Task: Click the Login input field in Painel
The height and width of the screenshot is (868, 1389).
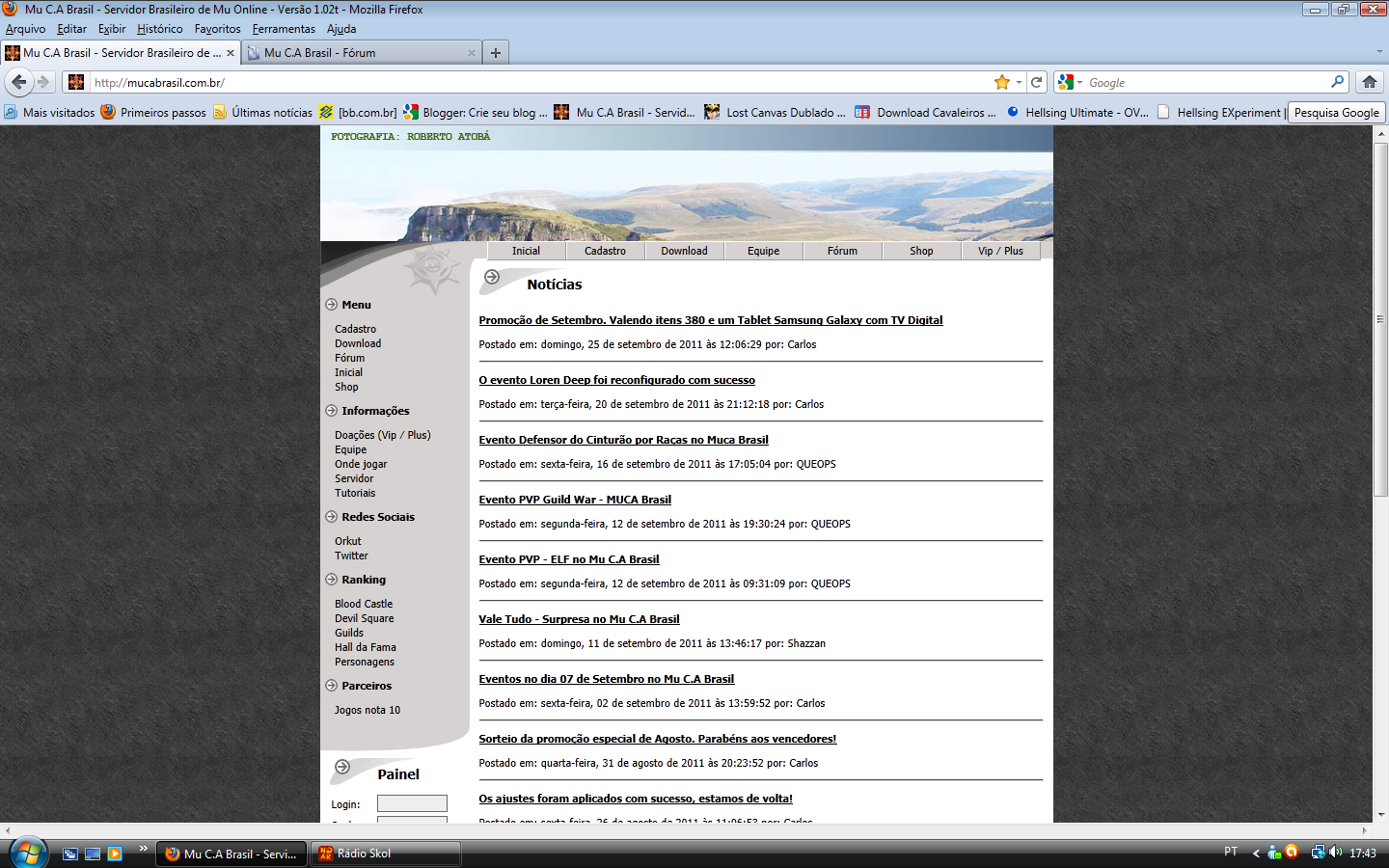Action: coord(412,803)
